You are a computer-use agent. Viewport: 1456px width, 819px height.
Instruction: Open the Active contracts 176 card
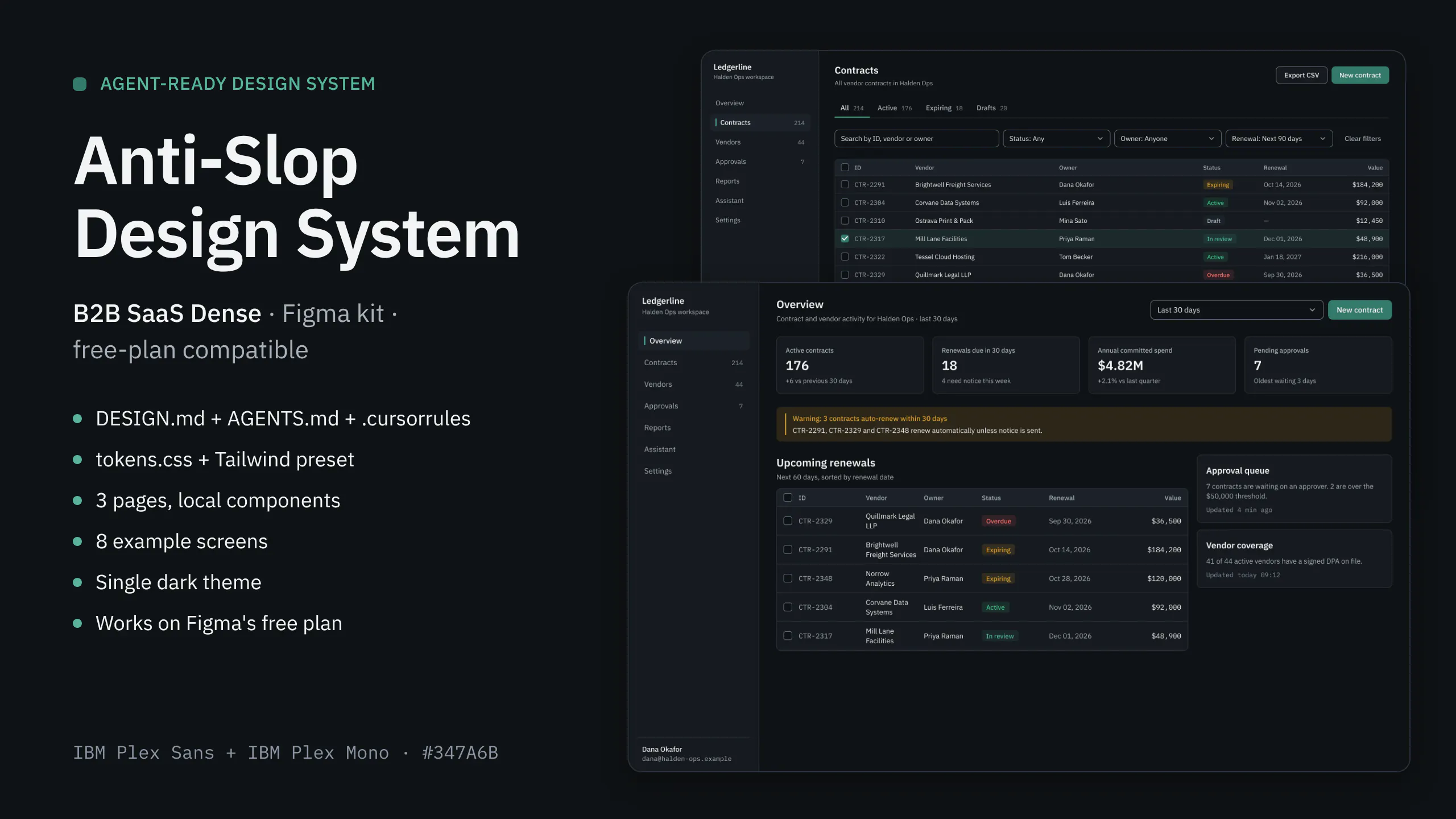point(850,365)
